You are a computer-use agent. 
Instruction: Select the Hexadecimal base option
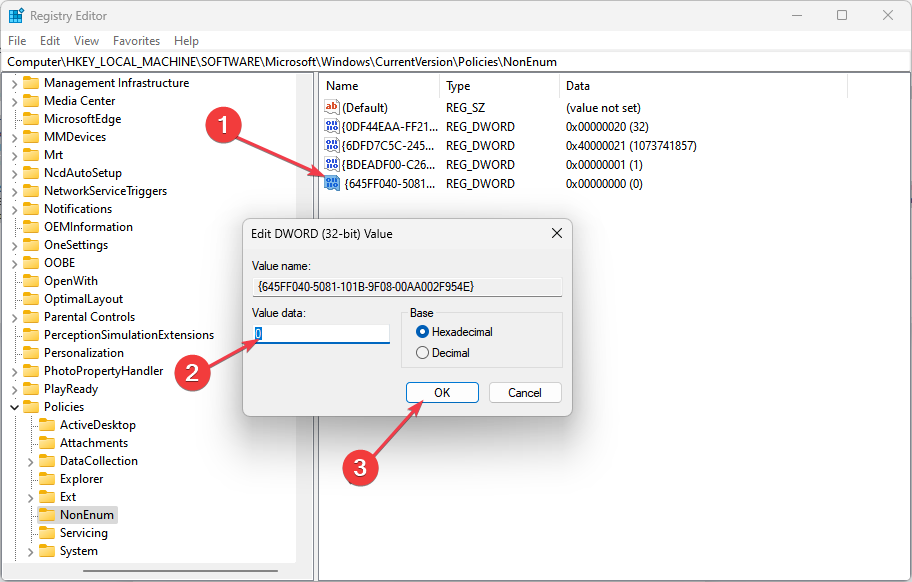coord(454,332)
